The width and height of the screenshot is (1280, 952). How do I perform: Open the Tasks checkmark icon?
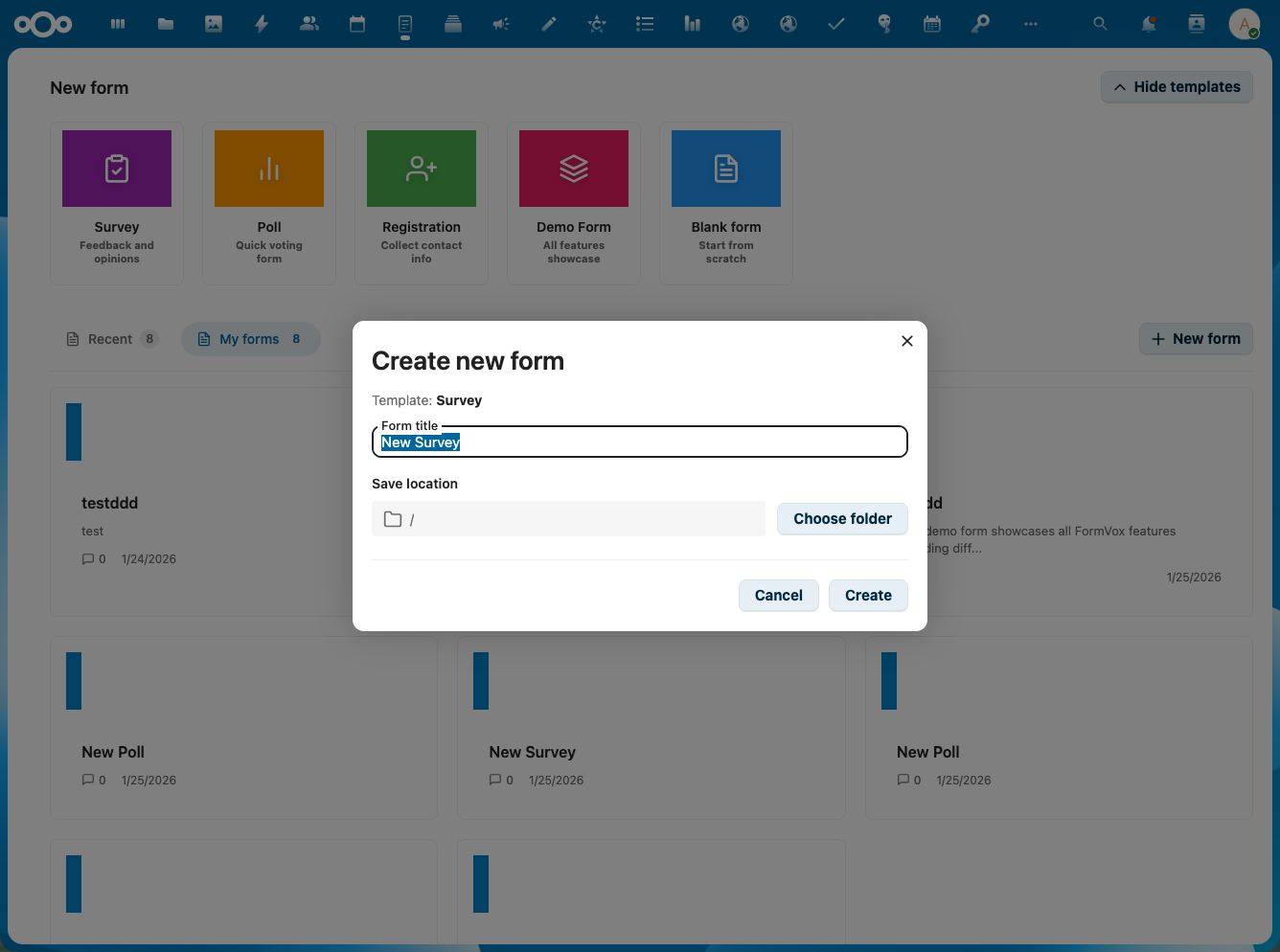click(x=835, y=24)
